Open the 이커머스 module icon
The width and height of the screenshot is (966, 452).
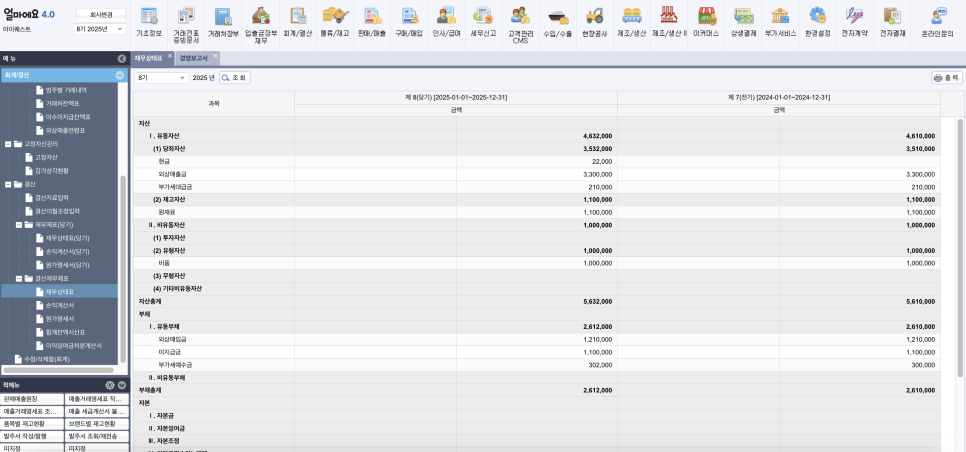coord(707,17)
